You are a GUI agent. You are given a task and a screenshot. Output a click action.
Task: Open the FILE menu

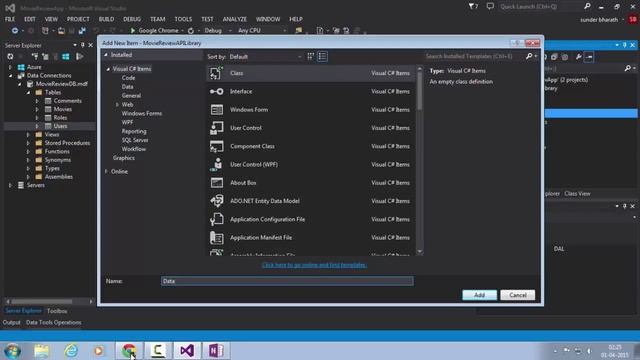coord(10,19)
